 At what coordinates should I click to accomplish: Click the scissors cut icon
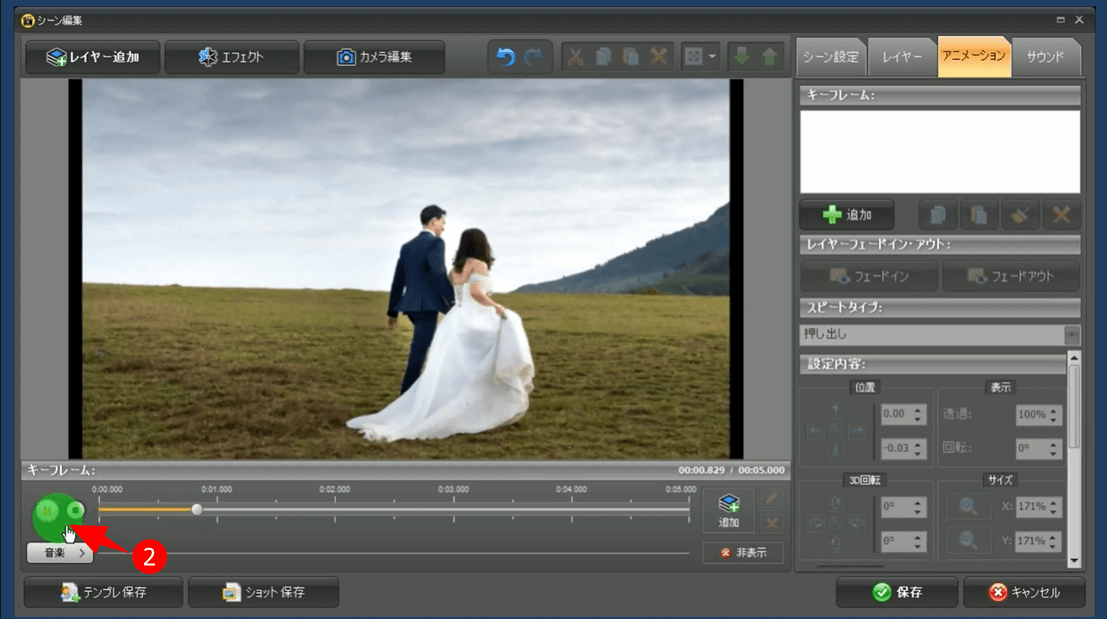coord(576,57)
